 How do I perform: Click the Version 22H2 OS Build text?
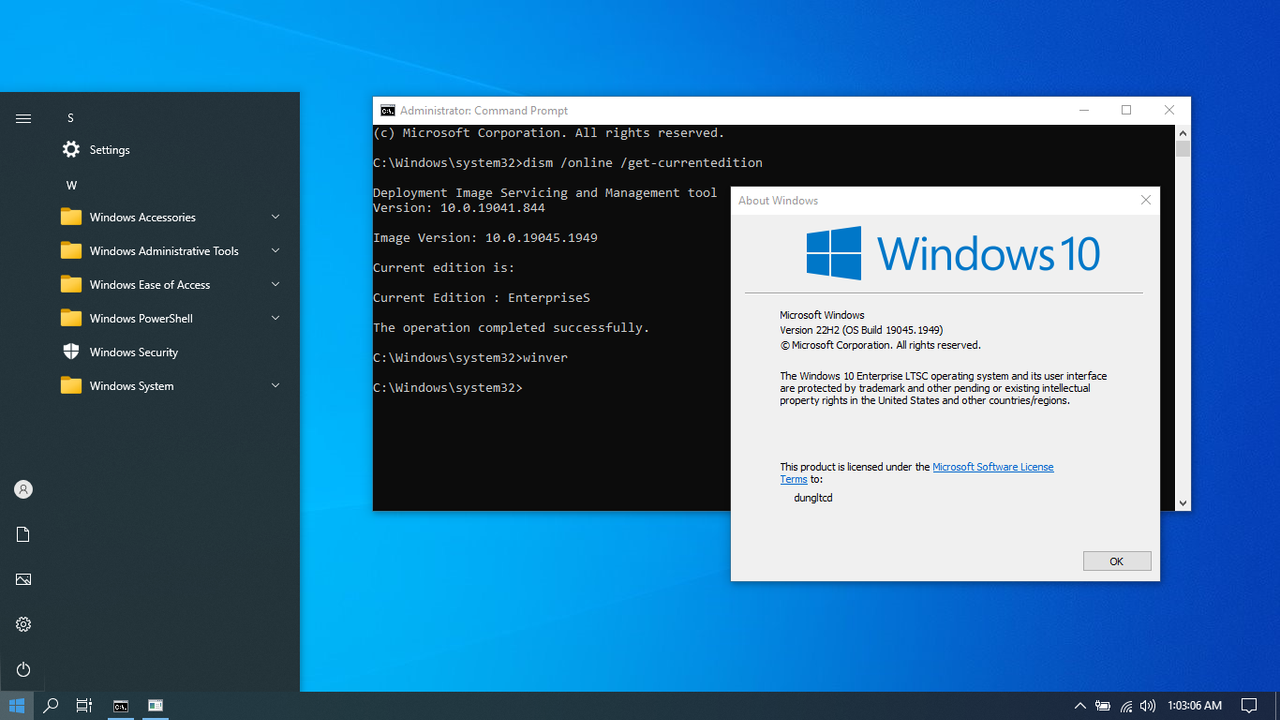coord(861,330)
